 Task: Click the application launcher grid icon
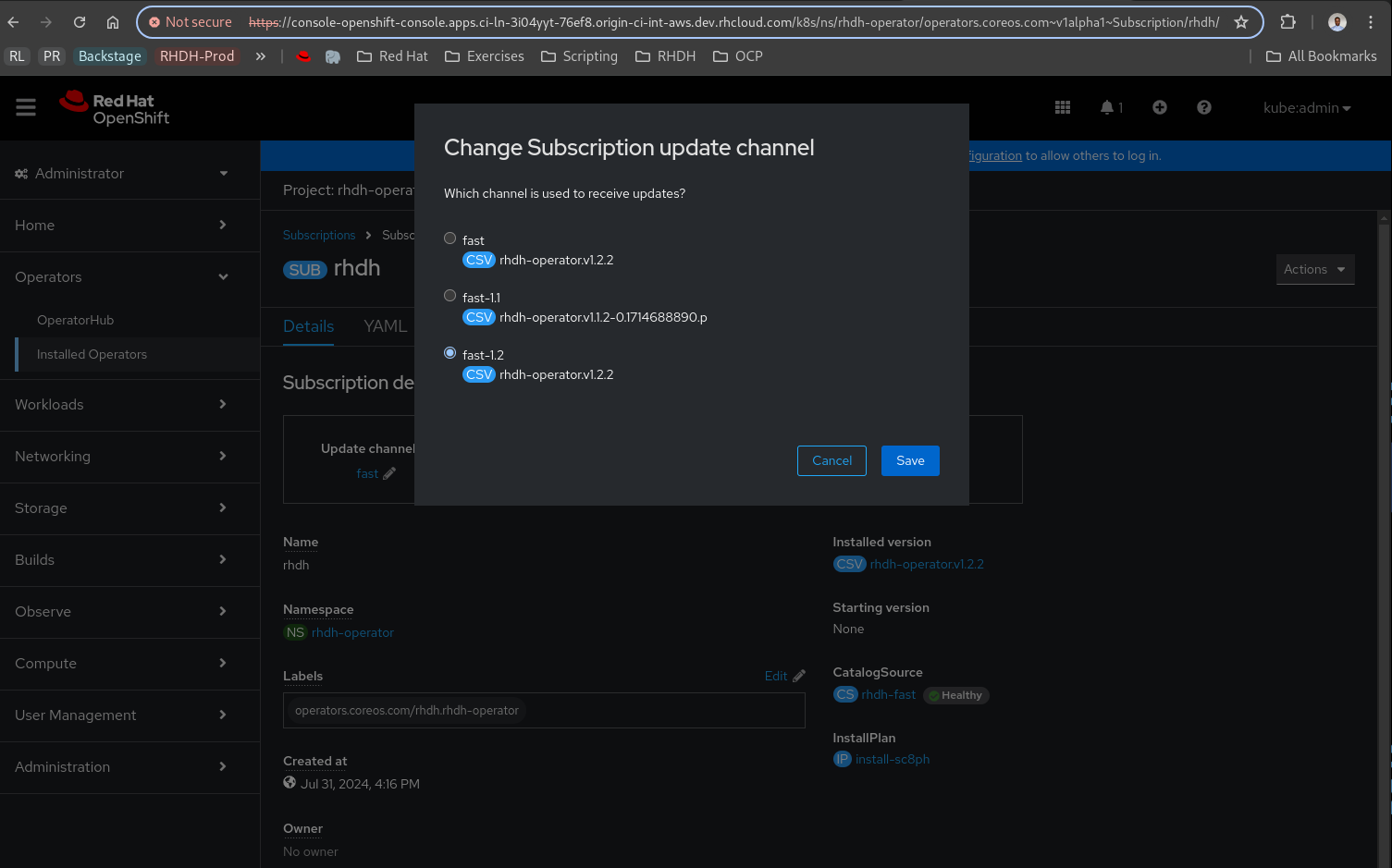coord(1063,108)
